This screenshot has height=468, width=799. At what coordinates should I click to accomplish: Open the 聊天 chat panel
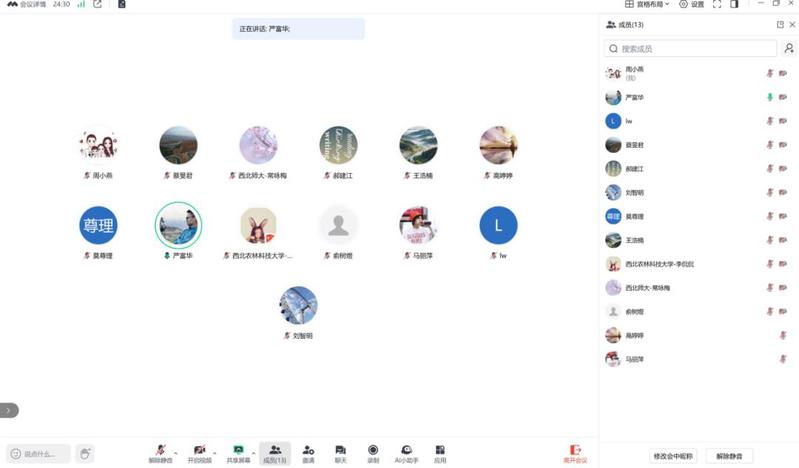point(340,452)
